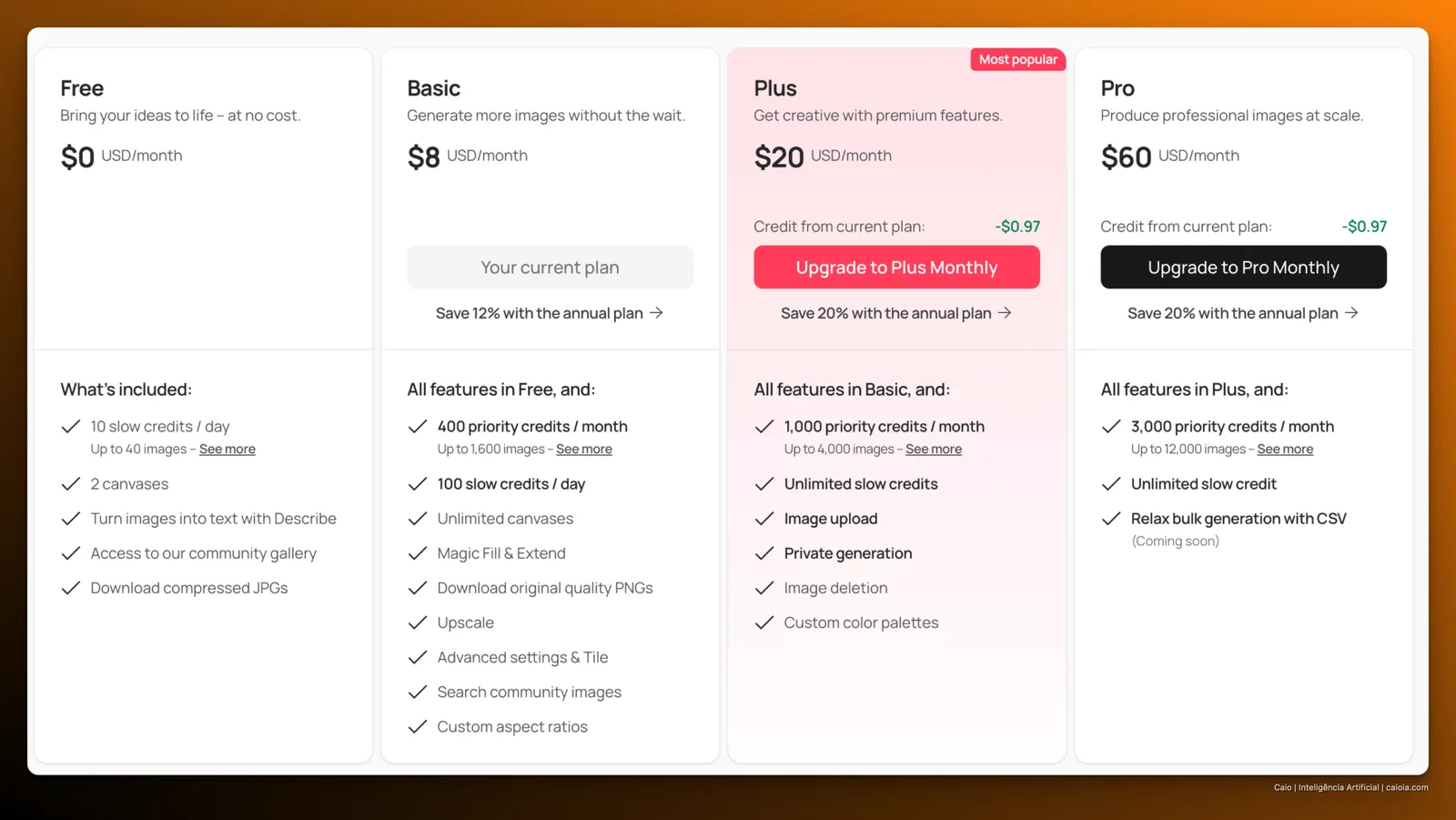Click checkmark beside Download compressed JPGs
The height and width of the screenshot is (820, 1456).
tap(71, 588)
